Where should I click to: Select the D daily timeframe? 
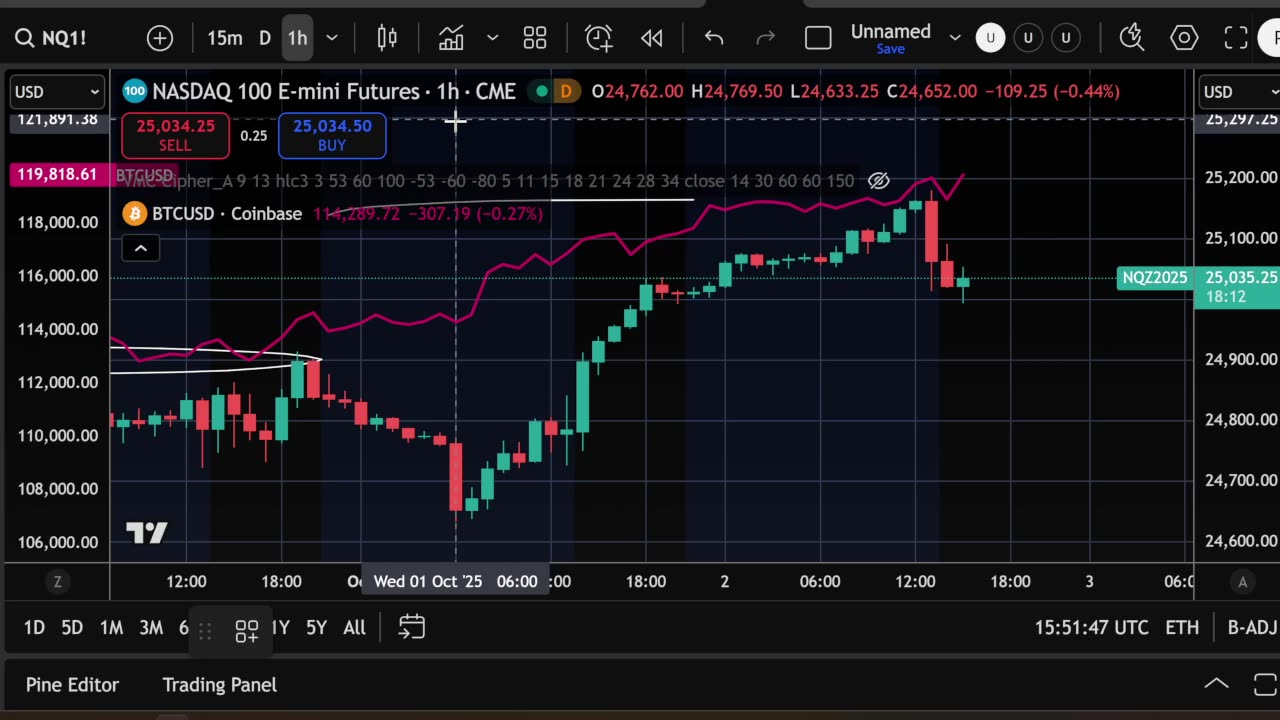265,38
